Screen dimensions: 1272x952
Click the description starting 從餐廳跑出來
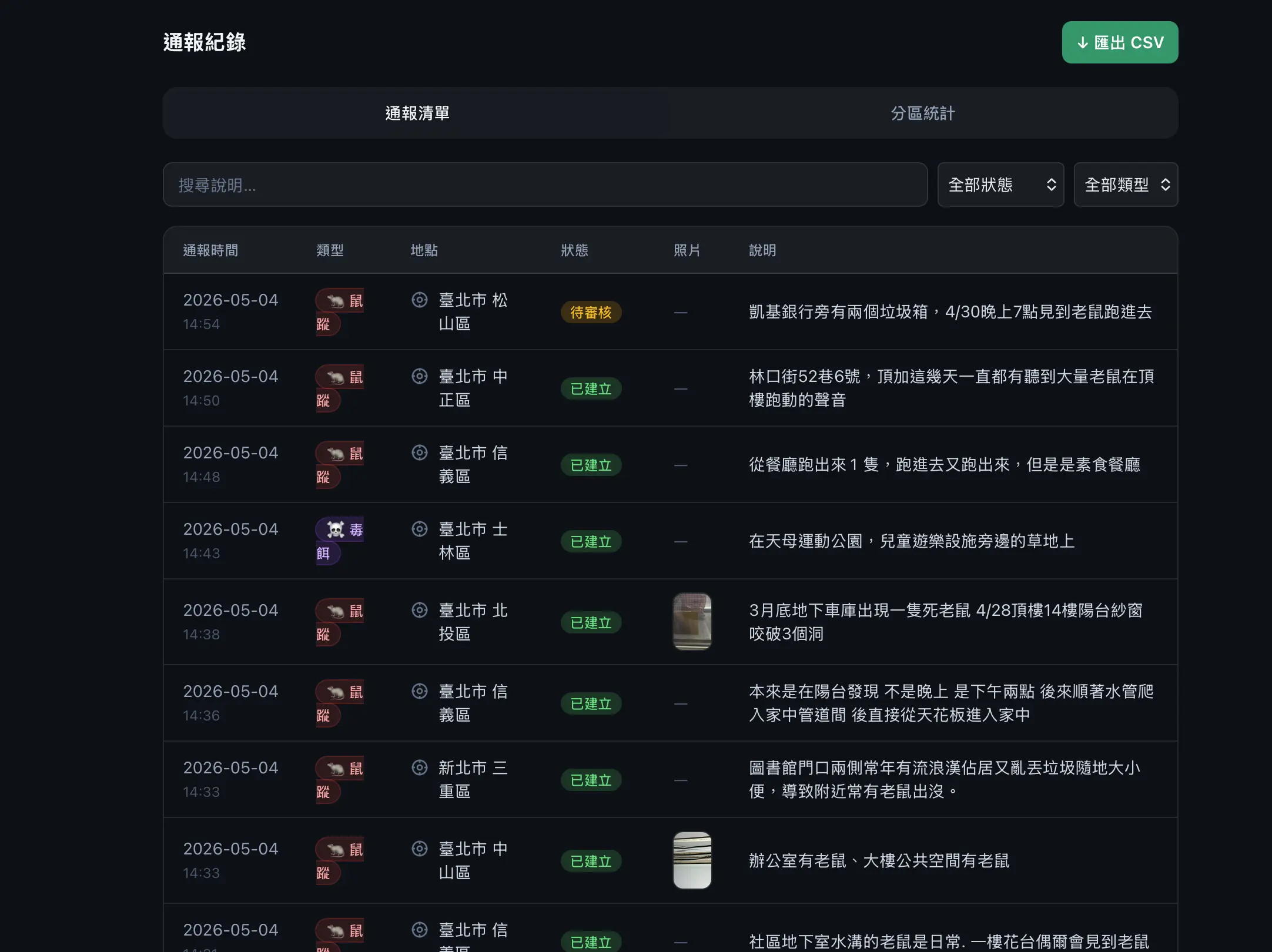tap(945, 464)
